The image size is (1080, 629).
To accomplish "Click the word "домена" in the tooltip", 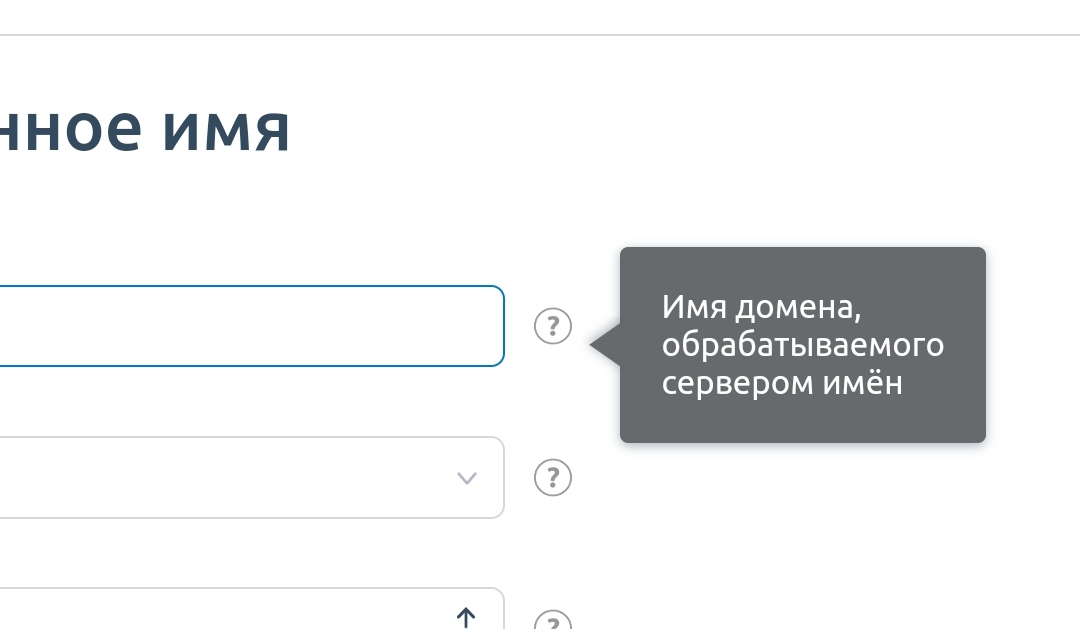I will click(796, 307).
